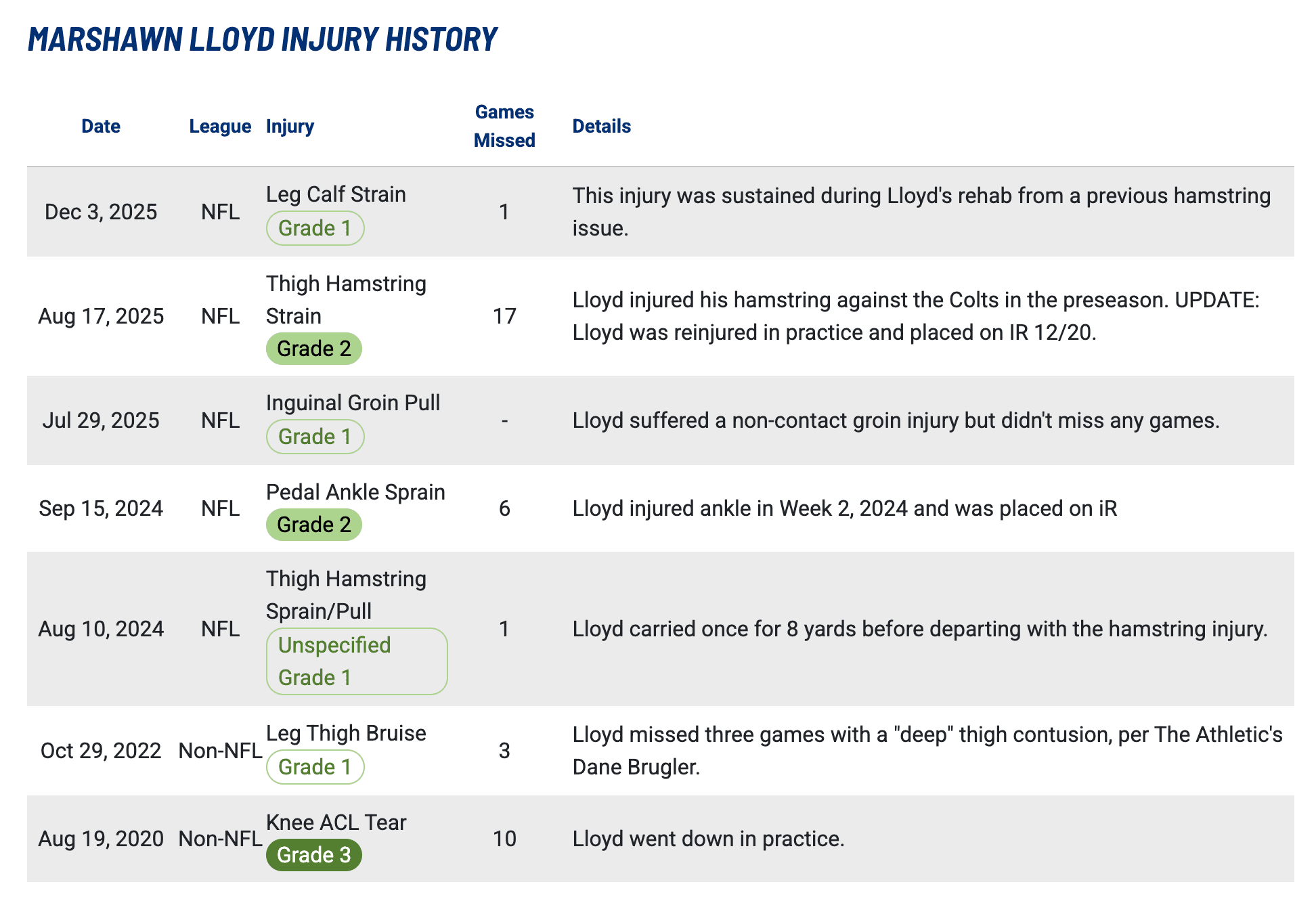Screen dimensions: 1316x899
Task: Select the 17 games missed value
Action: click(504, 316)
